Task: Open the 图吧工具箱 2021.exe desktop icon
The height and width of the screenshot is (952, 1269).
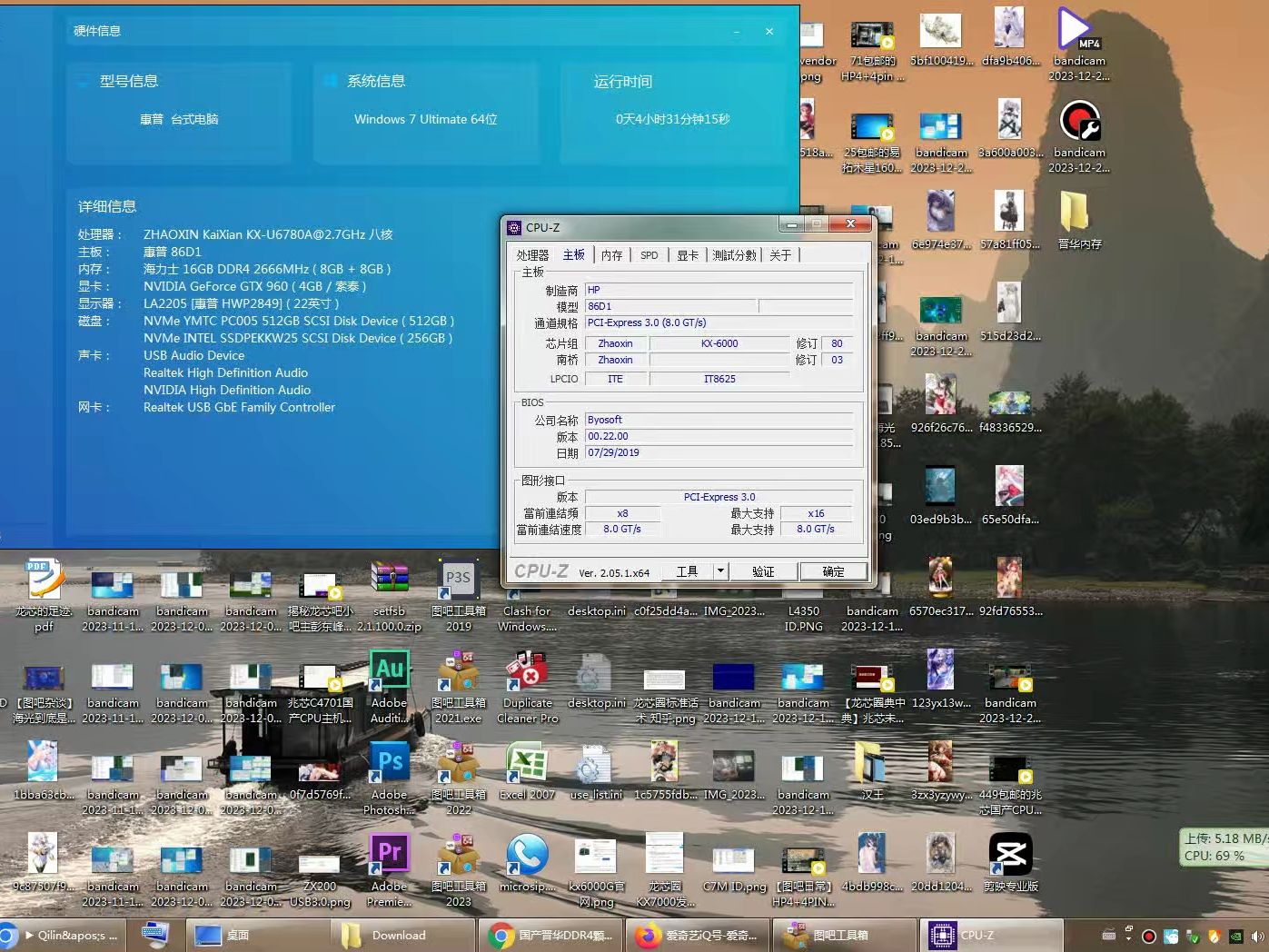Action: pyautogui.click(x=458, y=687)
